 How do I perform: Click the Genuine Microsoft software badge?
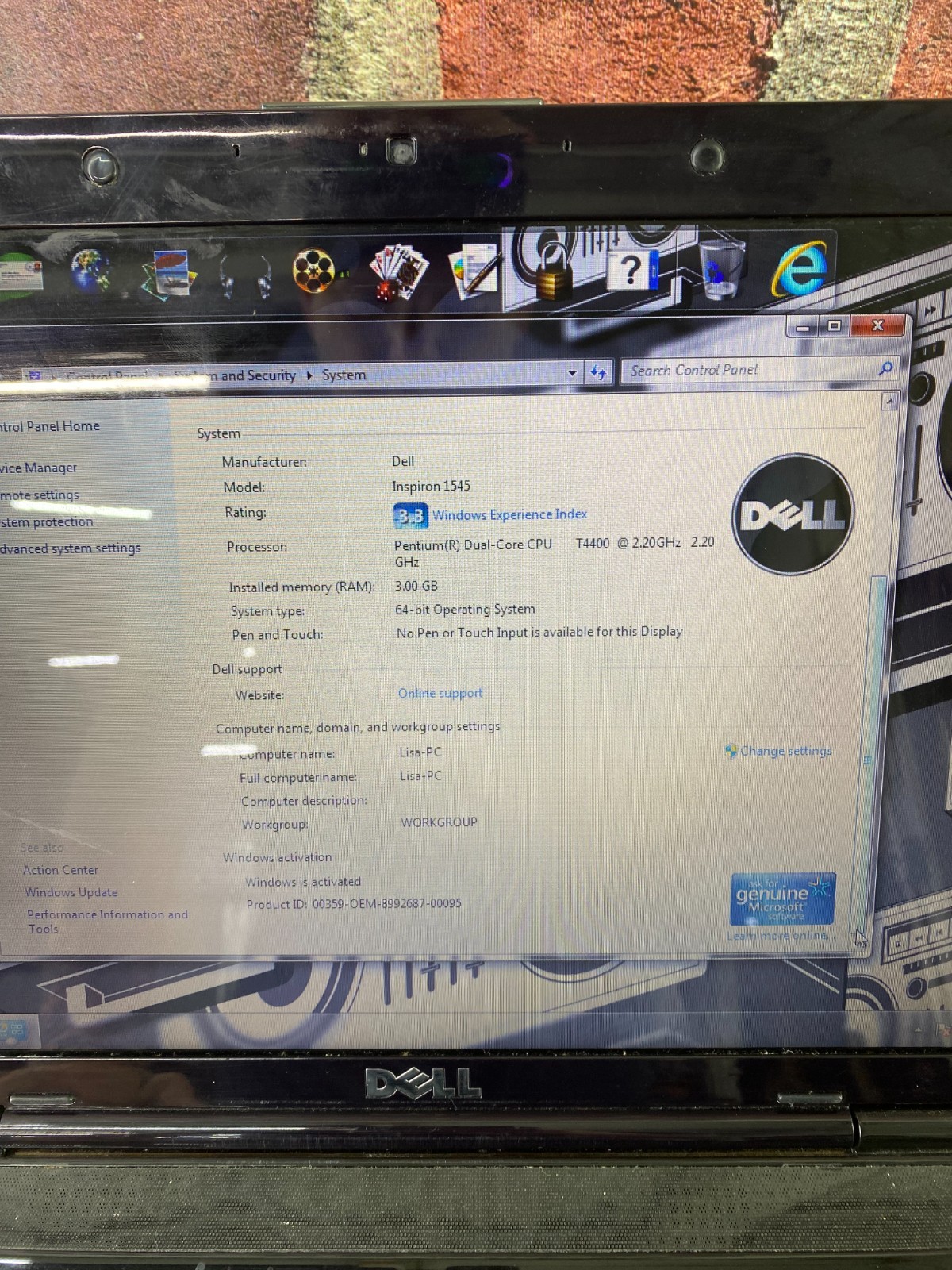pos(782,899)
